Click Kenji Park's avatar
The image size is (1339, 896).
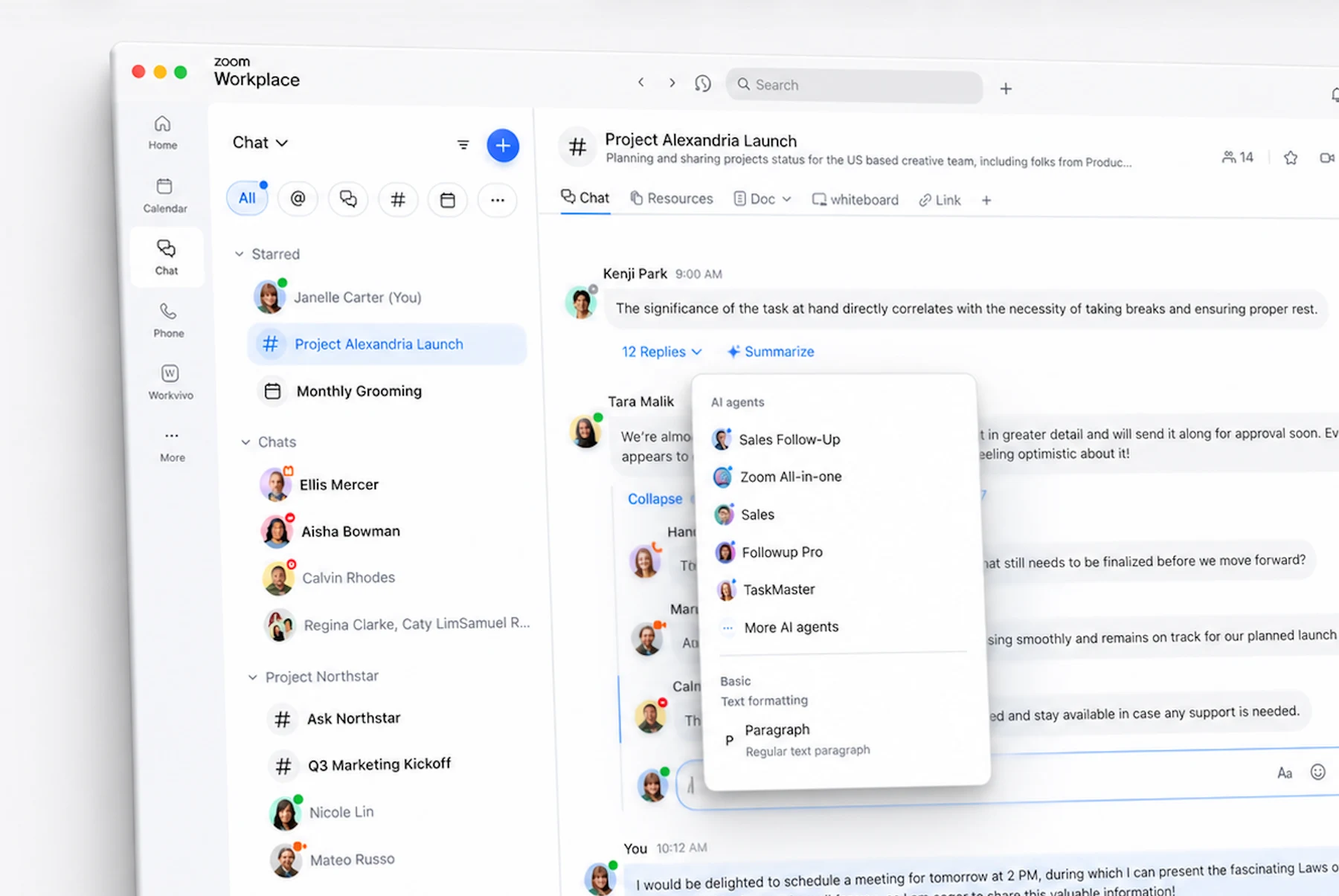click(x=581, y=302)
